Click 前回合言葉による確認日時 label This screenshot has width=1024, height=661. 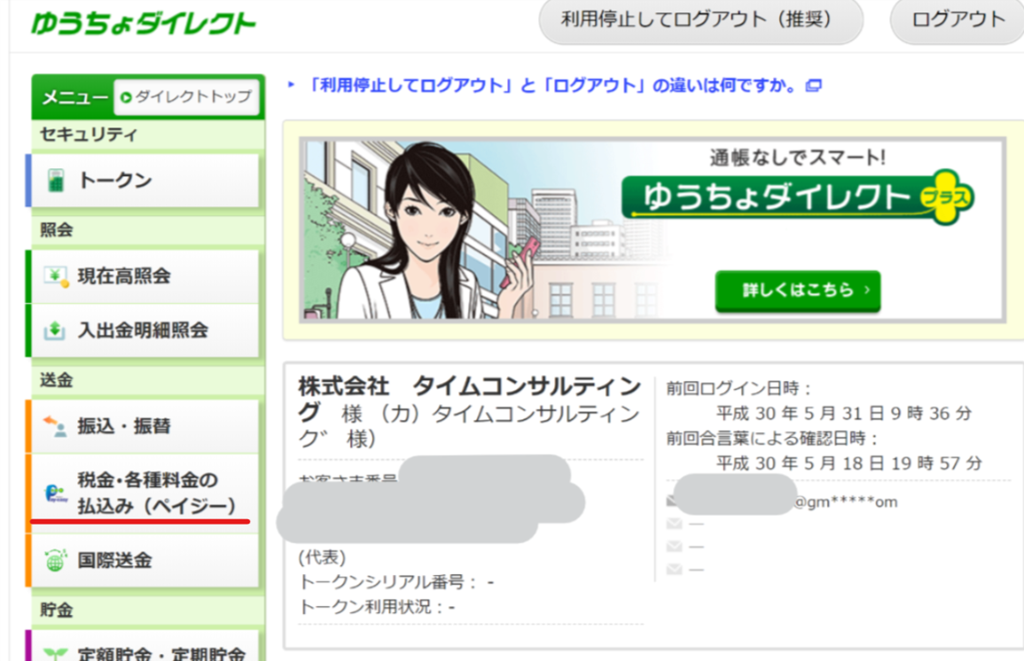coord(772,438)
